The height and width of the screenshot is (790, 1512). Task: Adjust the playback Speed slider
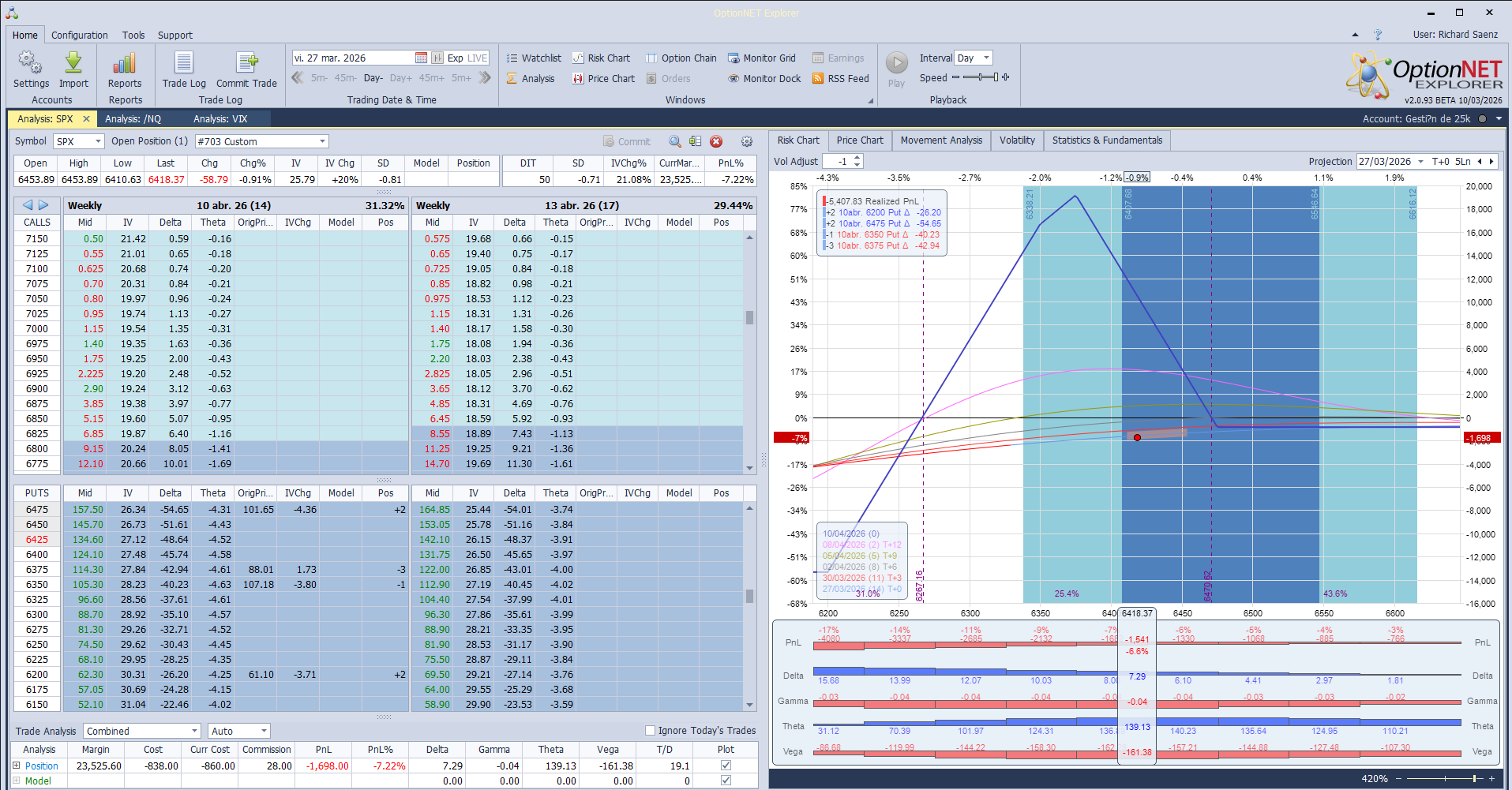[980, 77]
